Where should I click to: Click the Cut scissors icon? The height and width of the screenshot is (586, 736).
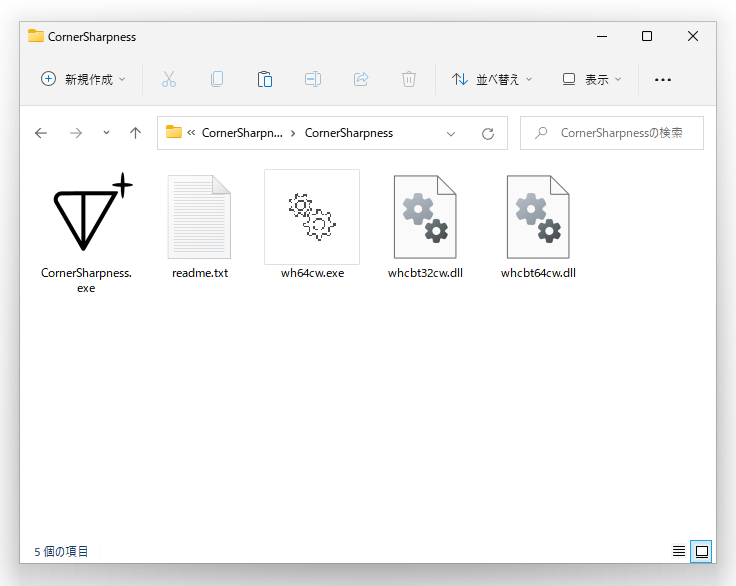(169, 79)
